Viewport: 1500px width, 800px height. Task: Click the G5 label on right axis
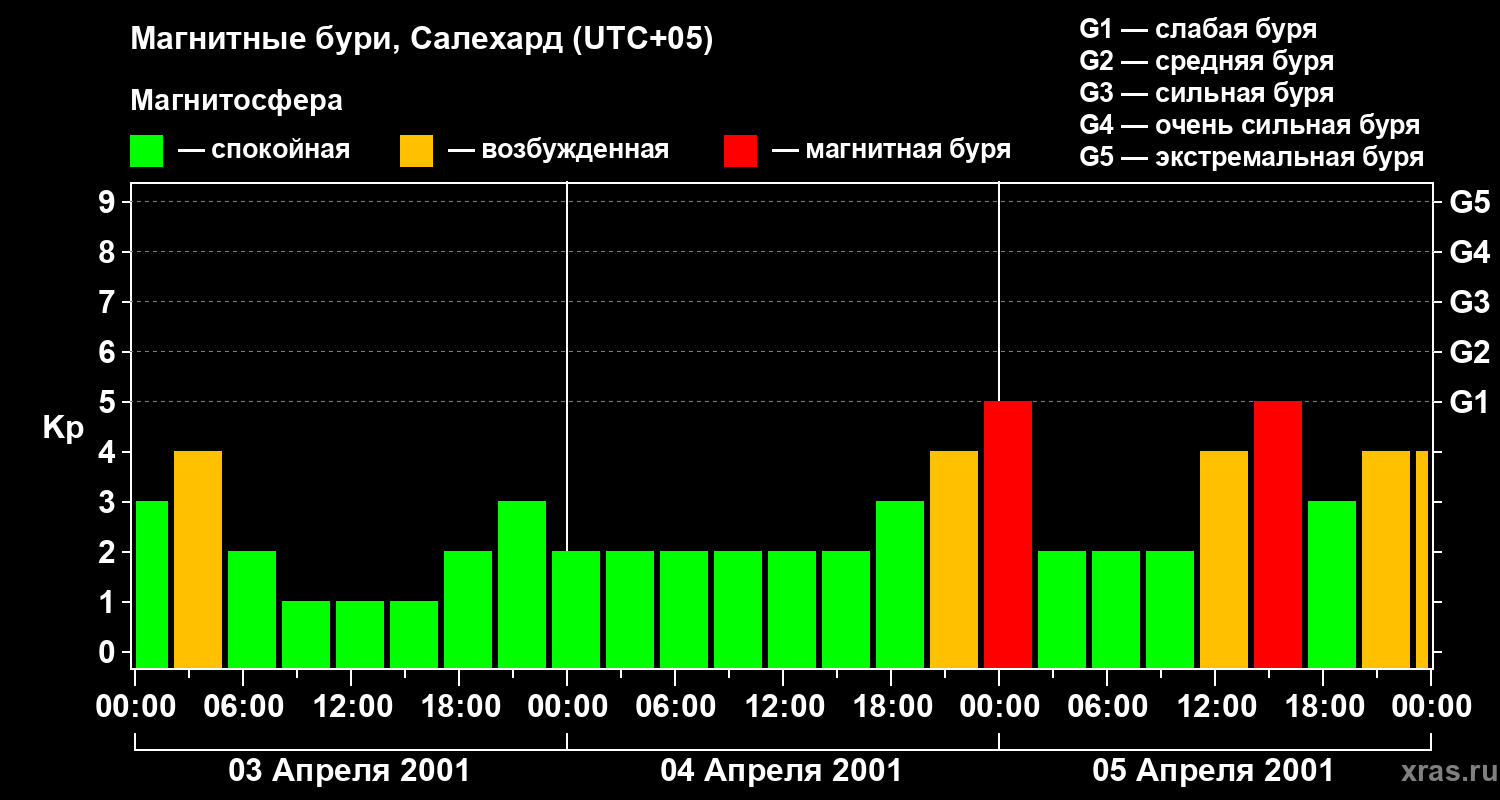pyautogui.click(x=1470, y=202)
